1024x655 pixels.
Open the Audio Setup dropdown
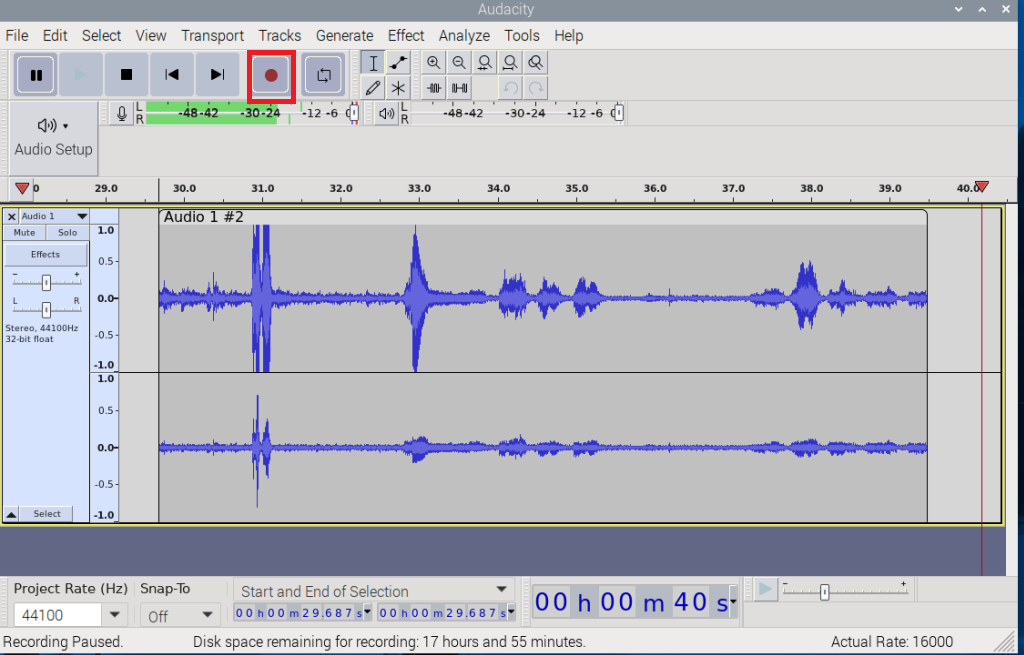(x=54, y=138)
